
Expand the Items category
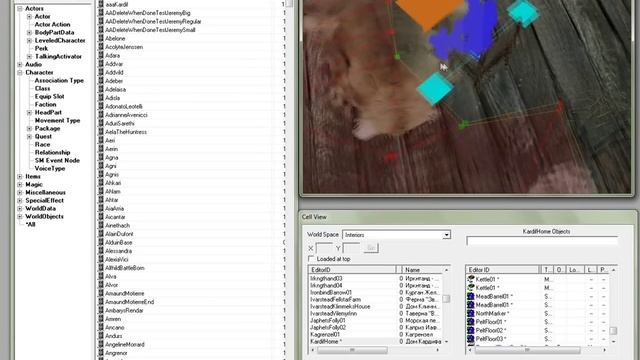(20, 177)
